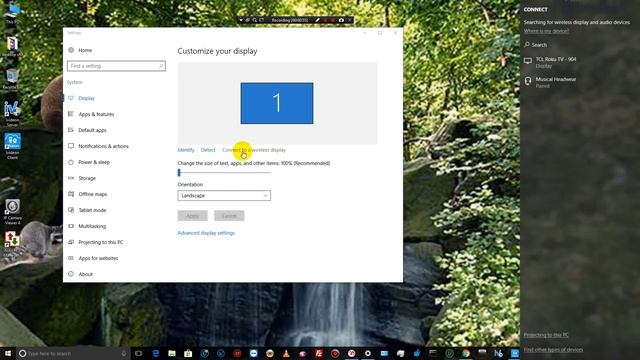
Task: Open VLC media player from the taskbar
Action: tap(286, 353)
